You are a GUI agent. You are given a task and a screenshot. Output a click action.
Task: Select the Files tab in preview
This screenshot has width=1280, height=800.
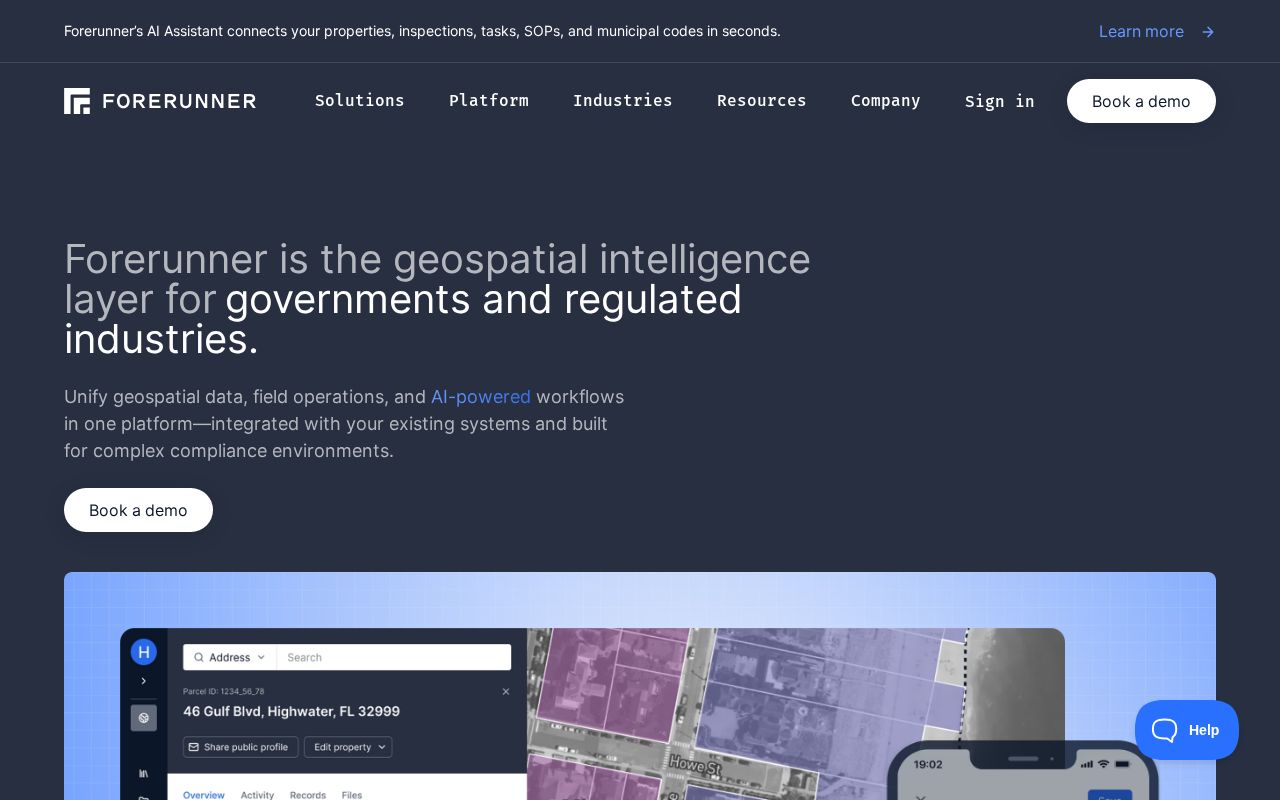pyautogui.click(x=352, y=795)
